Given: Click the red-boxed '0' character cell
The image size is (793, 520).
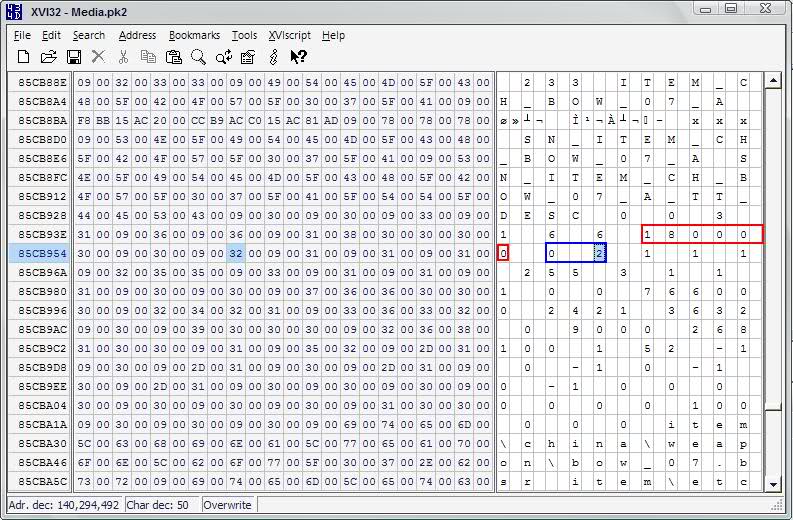Looking at the screenshot, I should (503, 253).
